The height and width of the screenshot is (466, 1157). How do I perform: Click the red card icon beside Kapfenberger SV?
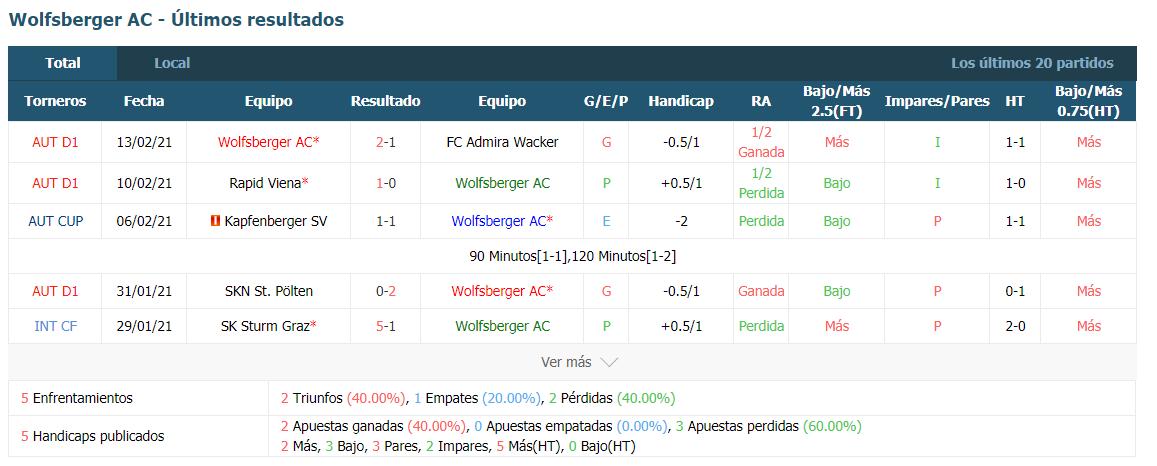[215, 221]
